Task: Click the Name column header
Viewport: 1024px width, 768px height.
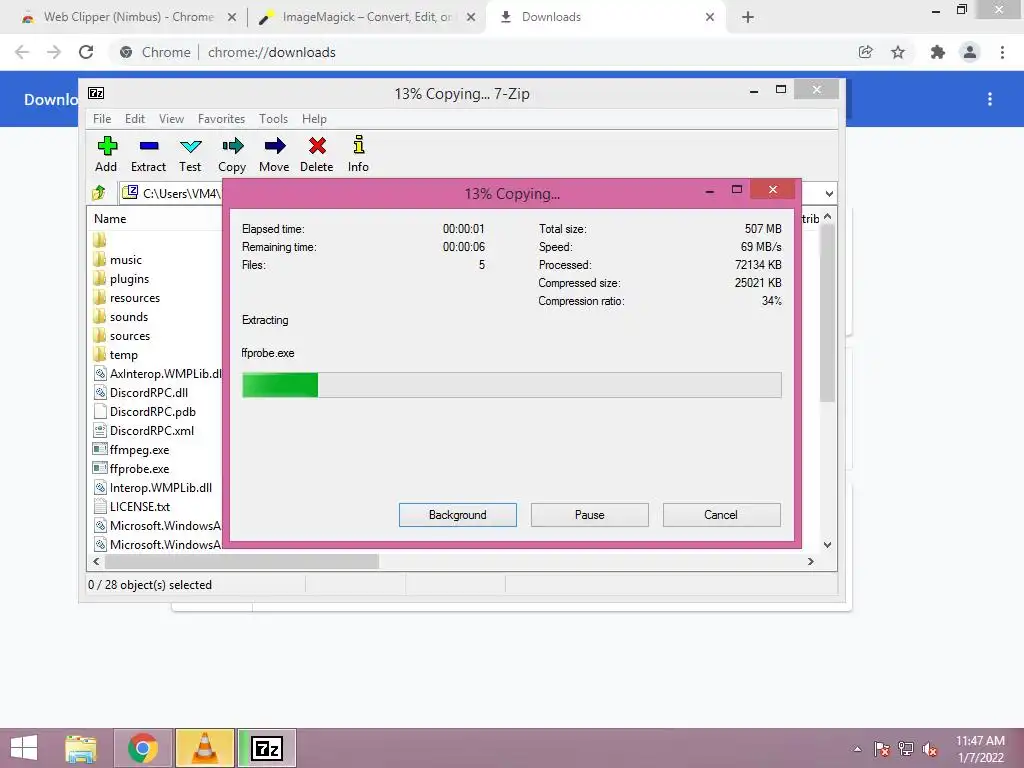Action: coord(110,219)
